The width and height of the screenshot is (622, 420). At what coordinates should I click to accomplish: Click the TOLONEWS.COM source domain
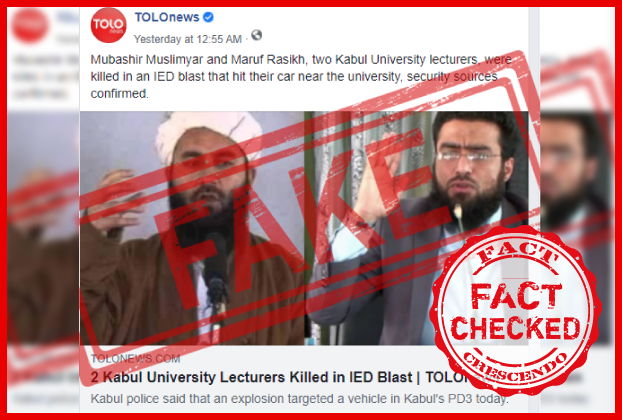pyautogui.click(x=135, y=359)
